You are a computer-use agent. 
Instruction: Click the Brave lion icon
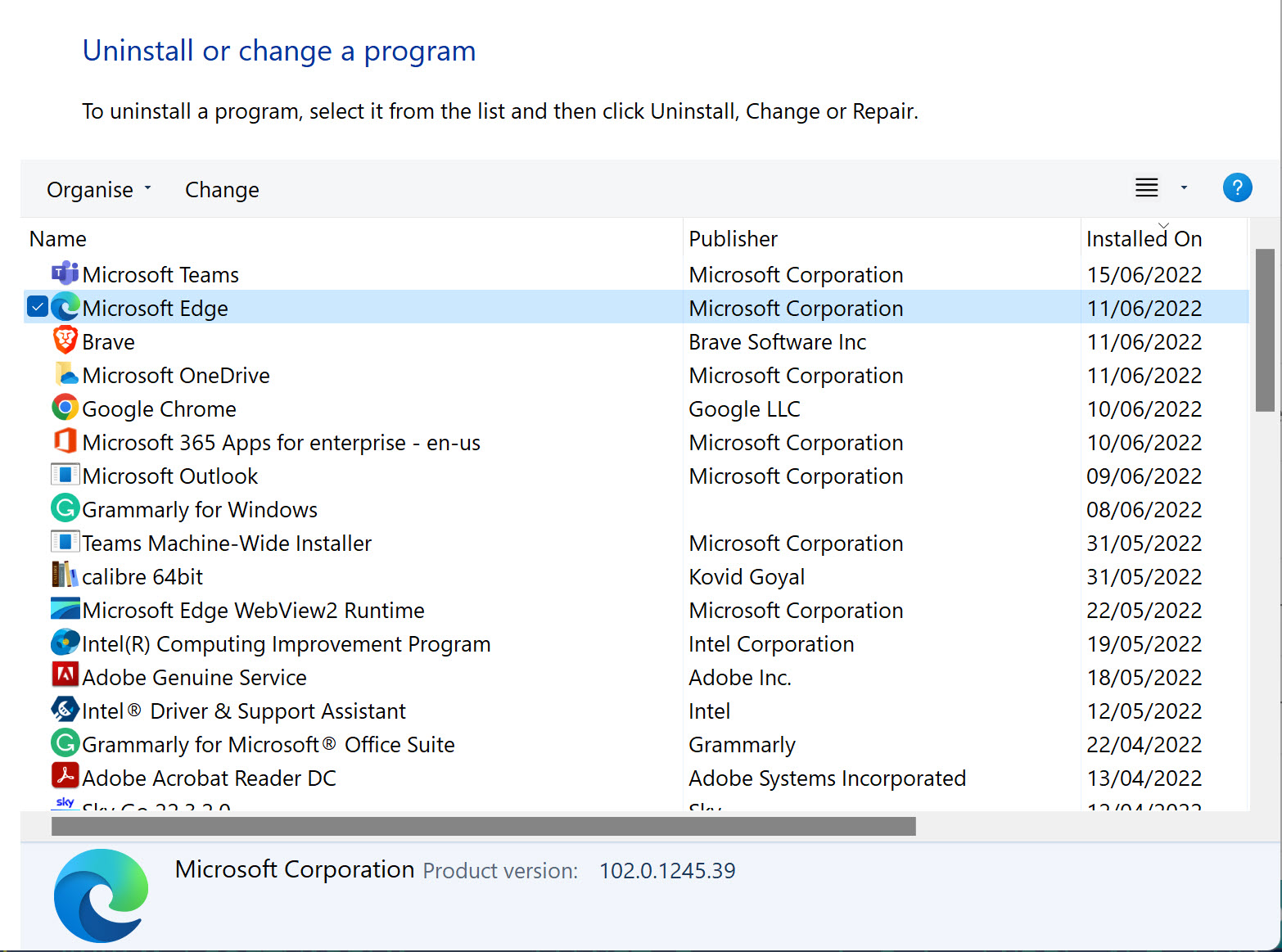click(x=65, y=341)
